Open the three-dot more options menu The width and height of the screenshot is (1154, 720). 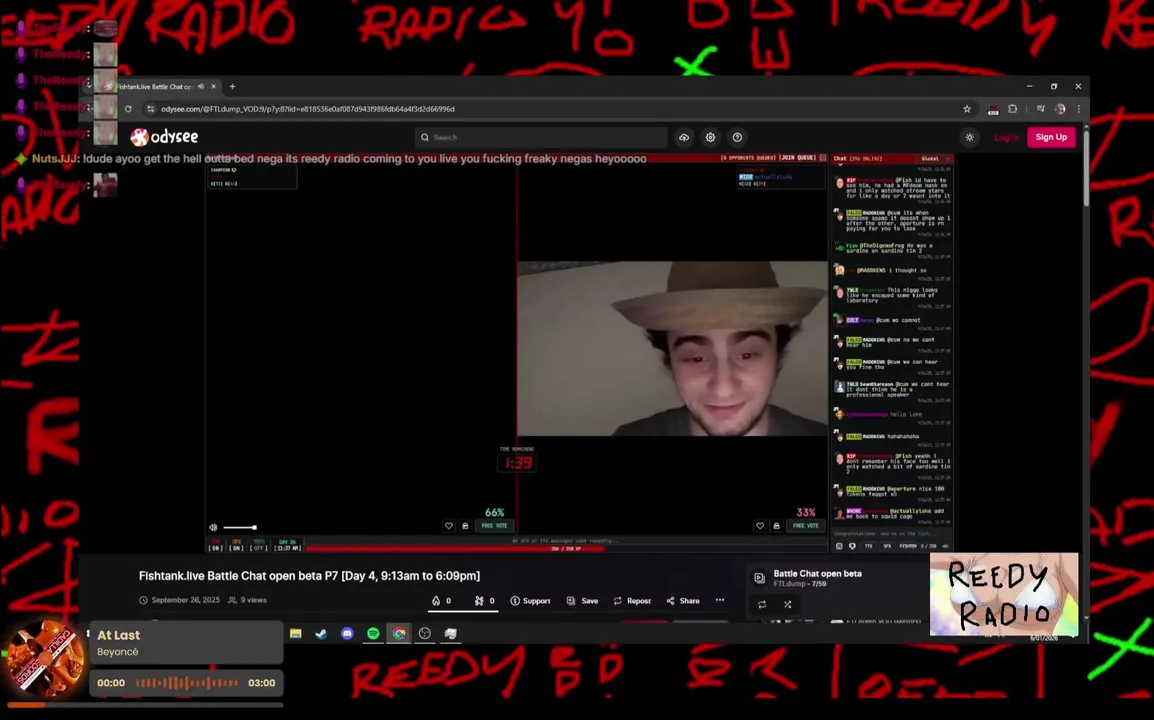(720, 600)
